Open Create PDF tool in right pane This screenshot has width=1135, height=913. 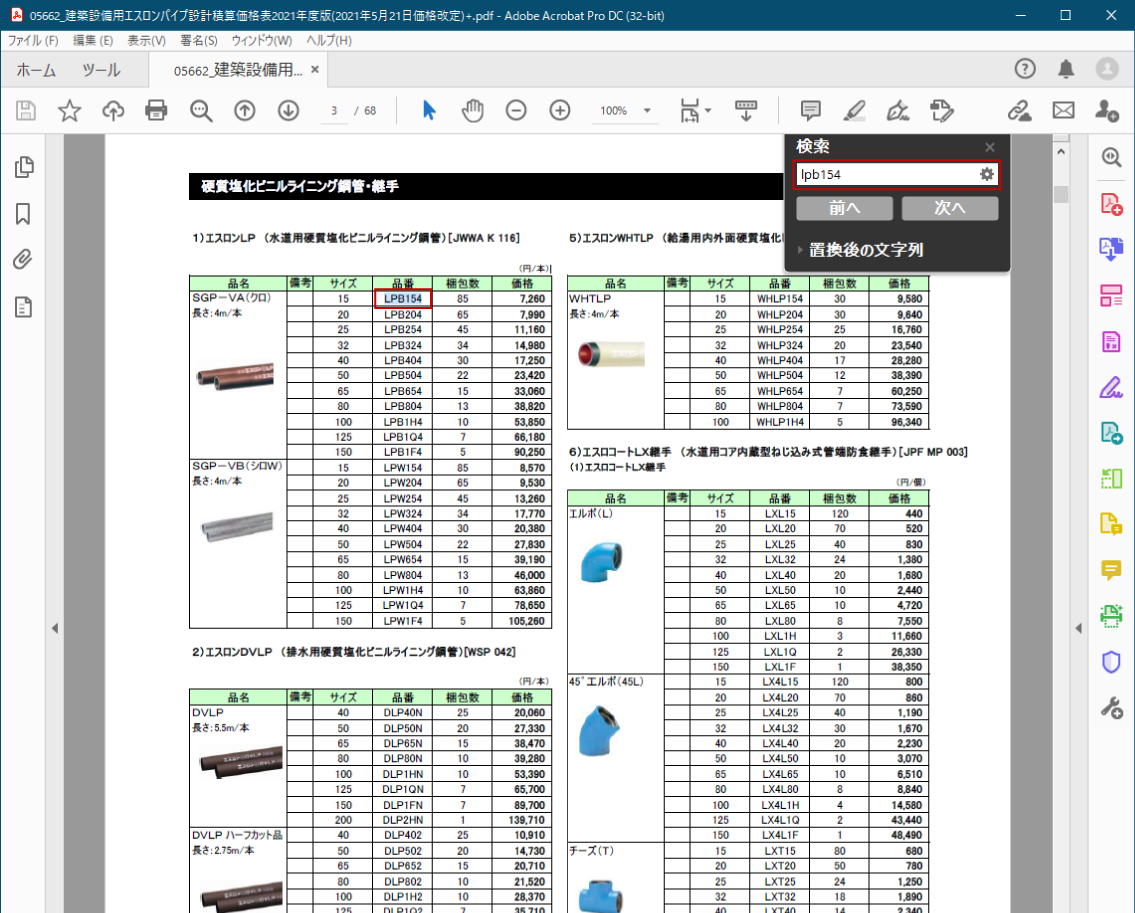click(1111, 204)
